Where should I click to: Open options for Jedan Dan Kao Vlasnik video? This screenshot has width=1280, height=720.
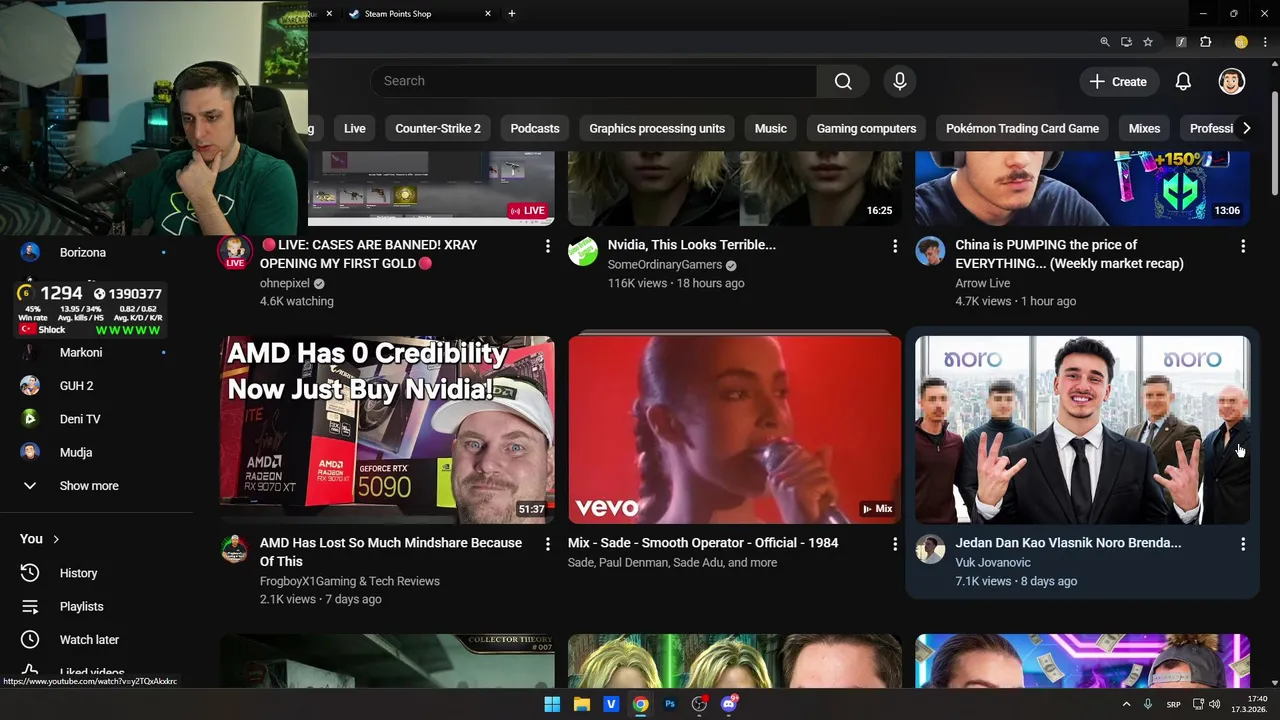point(1243,544)
